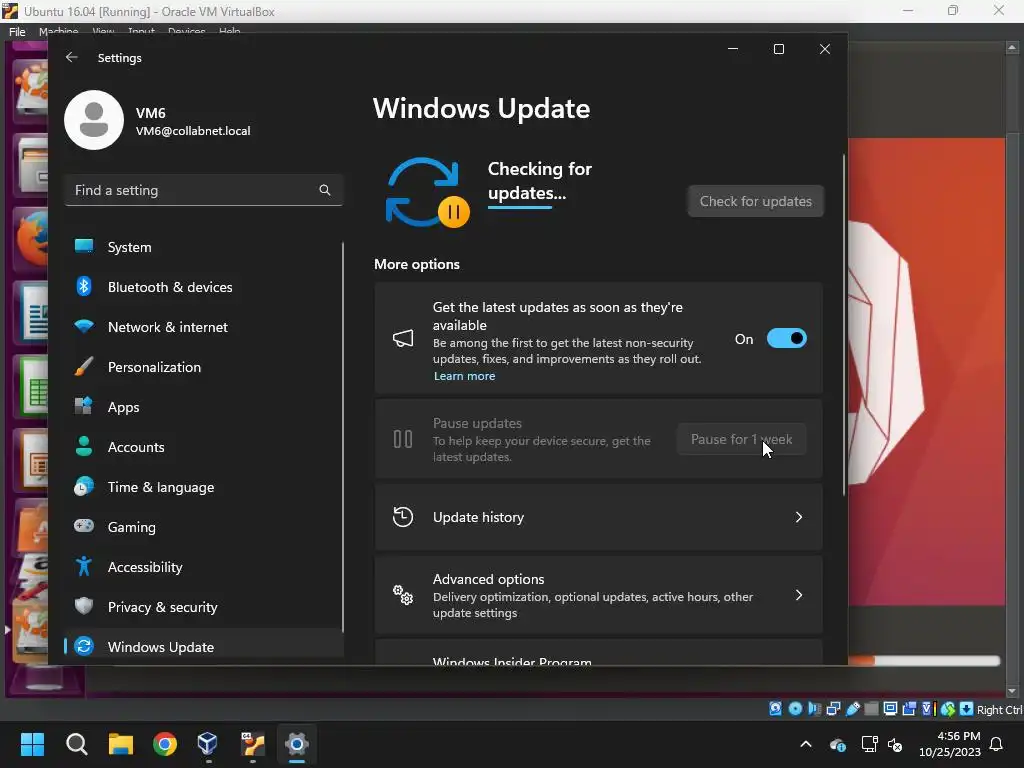Open VirtualBox Help menu

tap(230, 31)
